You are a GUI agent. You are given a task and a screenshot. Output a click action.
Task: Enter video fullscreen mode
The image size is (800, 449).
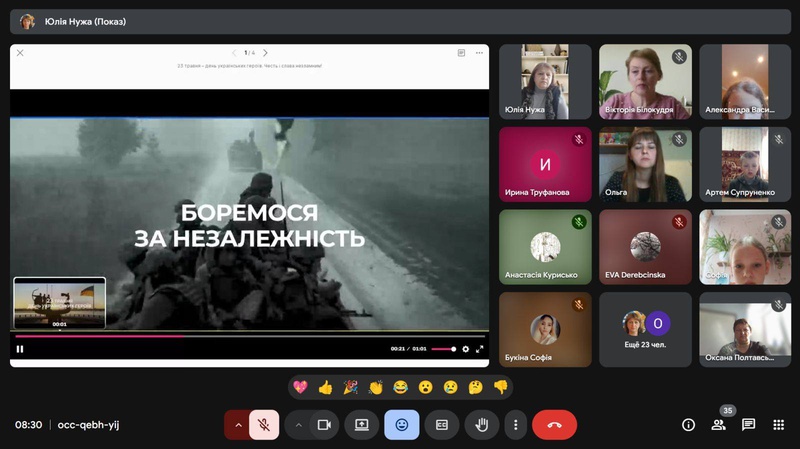[480, 349]
